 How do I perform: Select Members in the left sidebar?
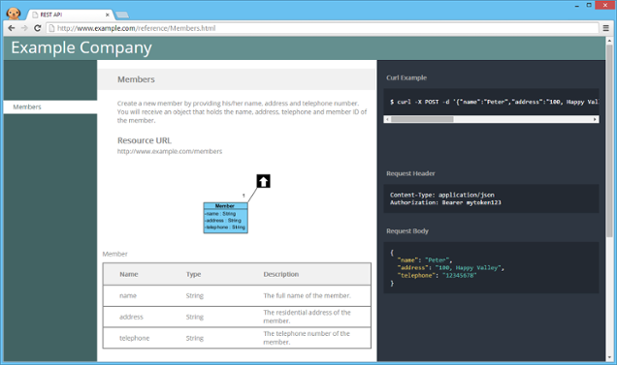point(50,107)
